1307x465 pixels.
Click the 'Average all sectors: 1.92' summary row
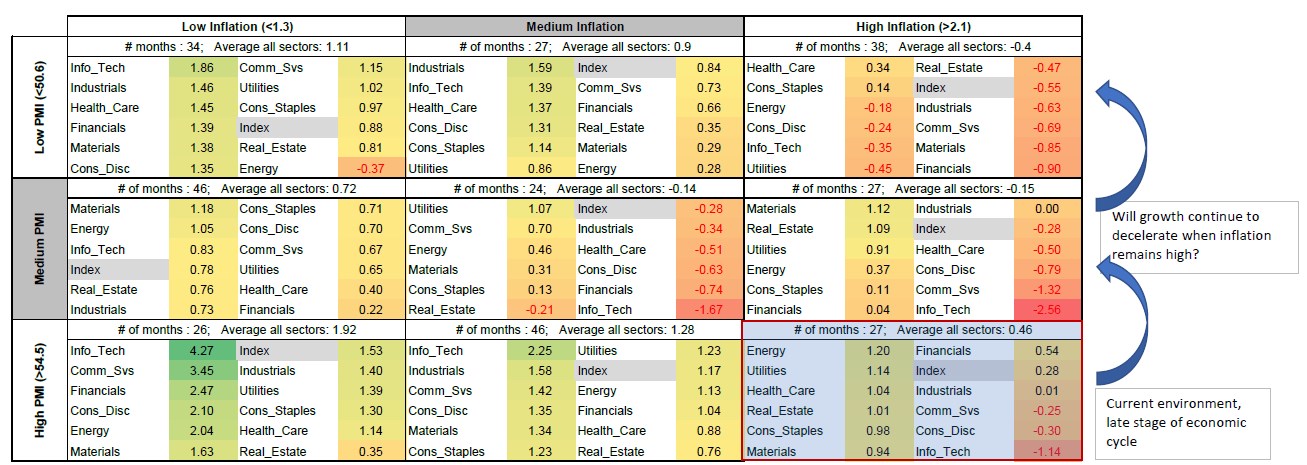[x=236, y=330]
